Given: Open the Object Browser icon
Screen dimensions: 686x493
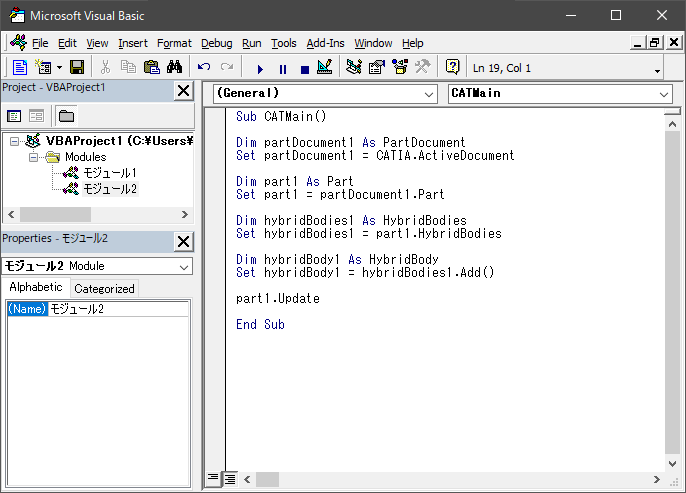Looking at the screenshot, I should point(400,67).
